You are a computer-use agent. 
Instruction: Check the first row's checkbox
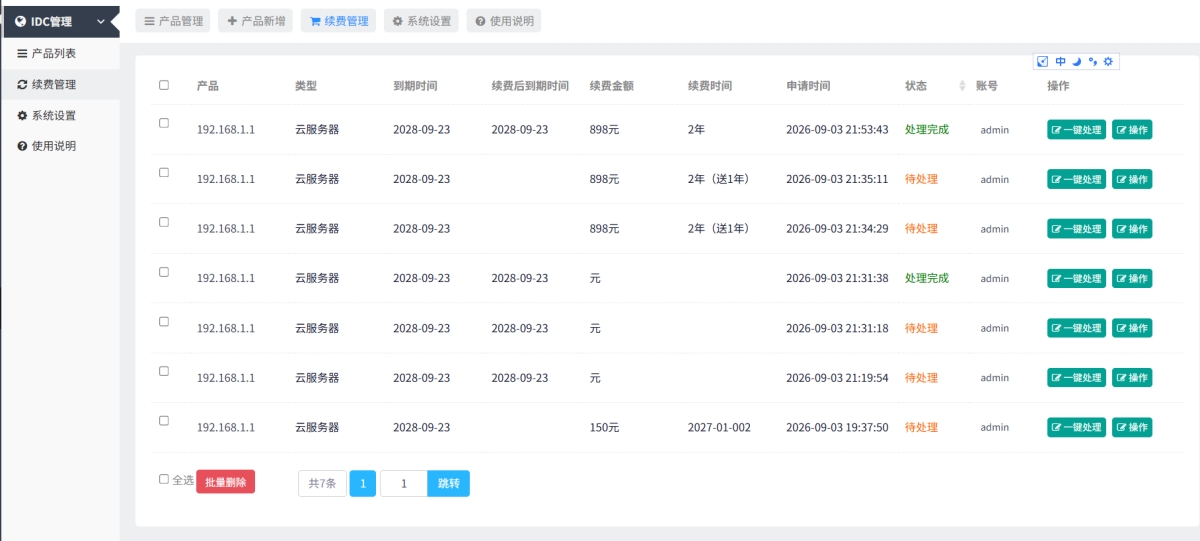pos(164,123)
